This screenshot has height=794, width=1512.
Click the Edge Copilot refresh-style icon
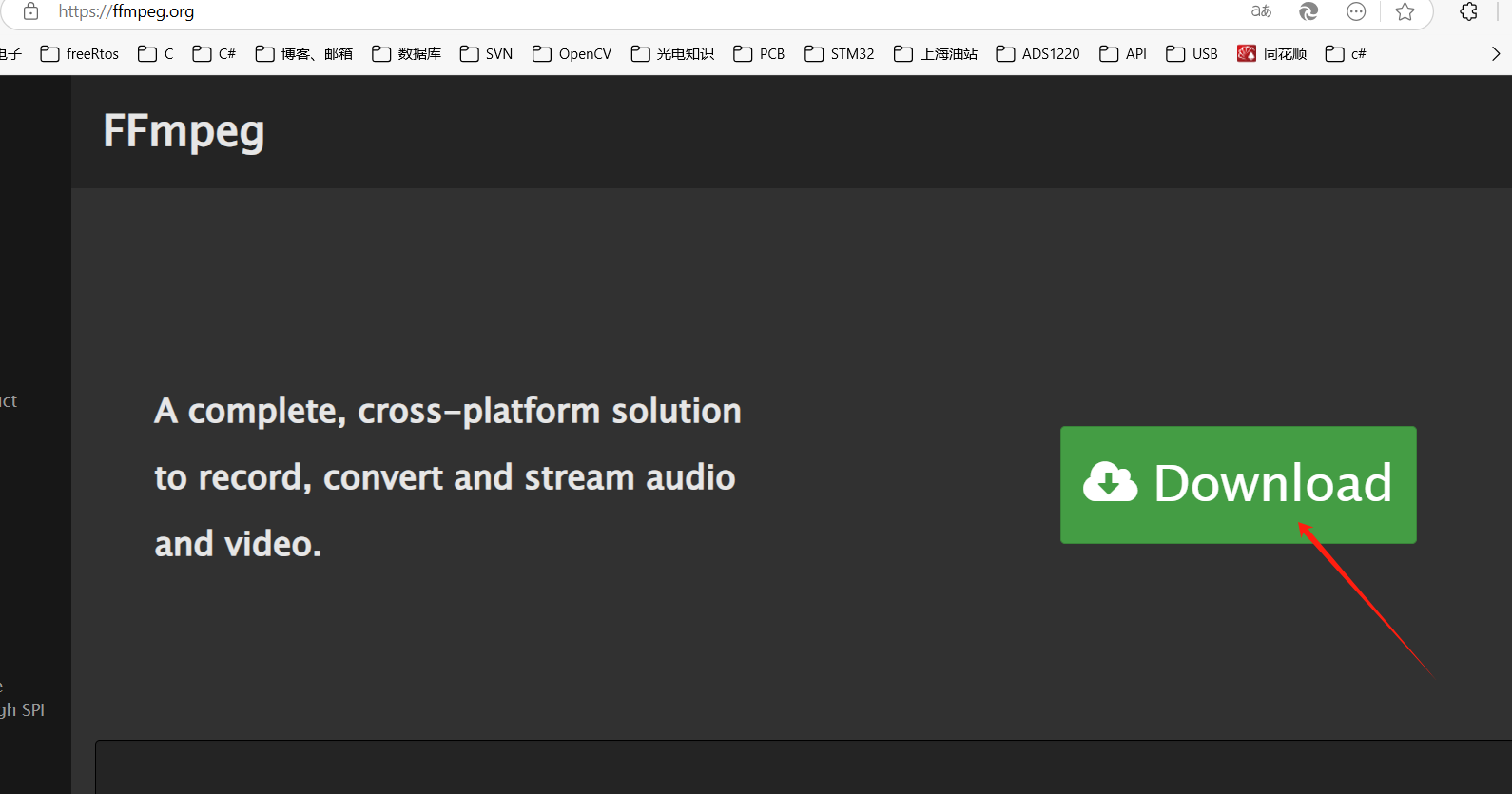coord(1308,11)
